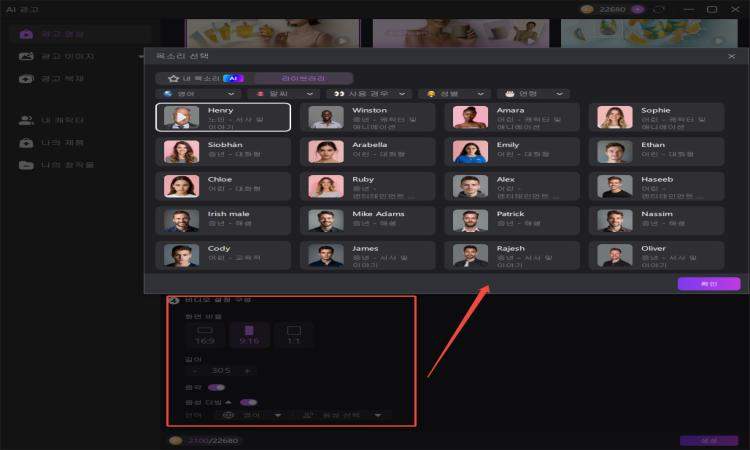The height and width of the screenshot is (450, 750).
Task: Open the second template video thumbnail
Action: (x=461, y=33)
